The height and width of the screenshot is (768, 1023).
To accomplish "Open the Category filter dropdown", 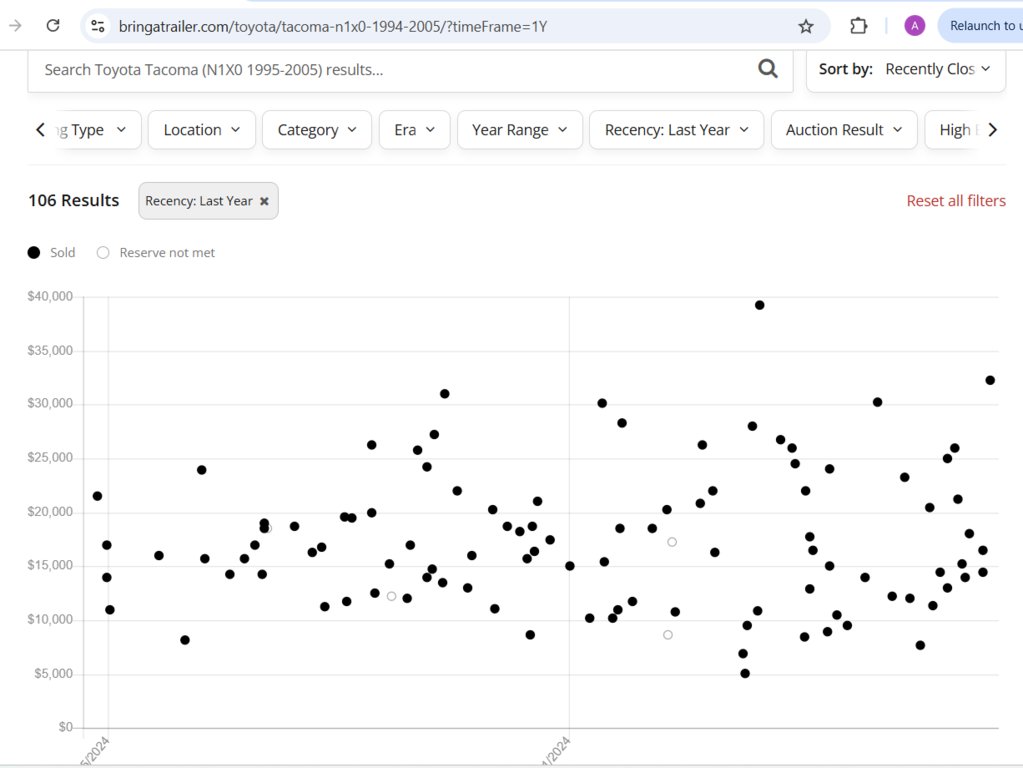I will pos(317,130).
